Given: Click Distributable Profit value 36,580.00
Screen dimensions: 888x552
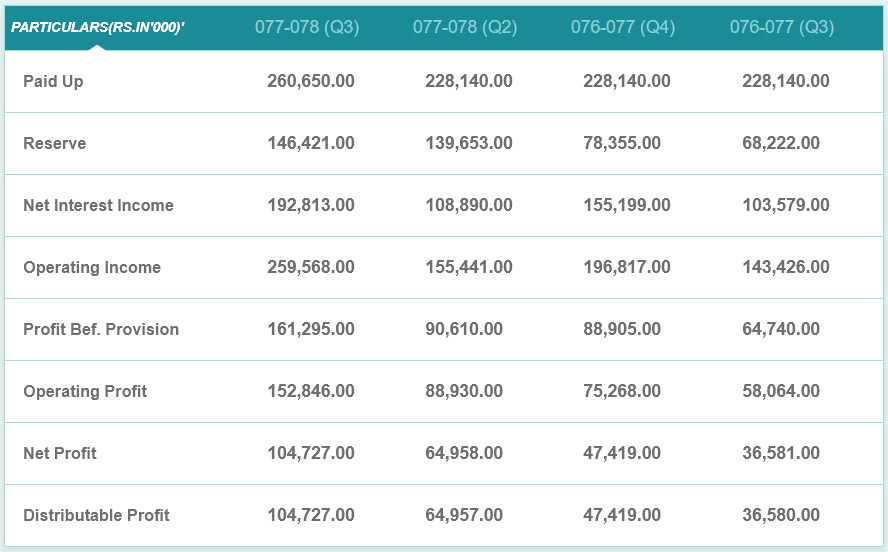Looking at the screenshot, I should 781,515.
